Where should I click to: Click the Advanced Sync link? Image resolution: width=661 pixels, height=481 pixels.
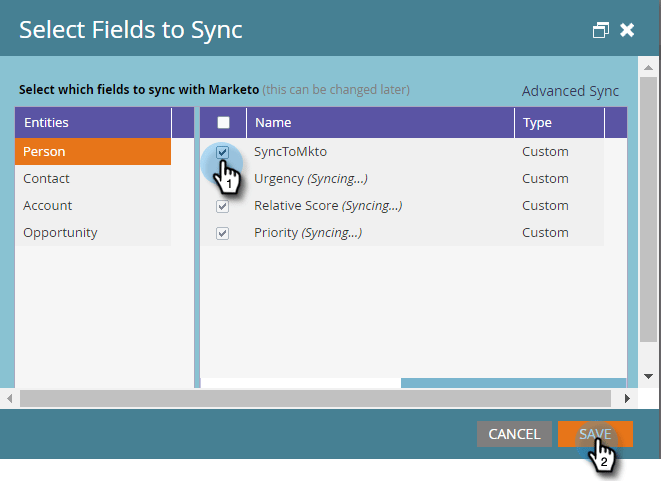pos(570,91)
